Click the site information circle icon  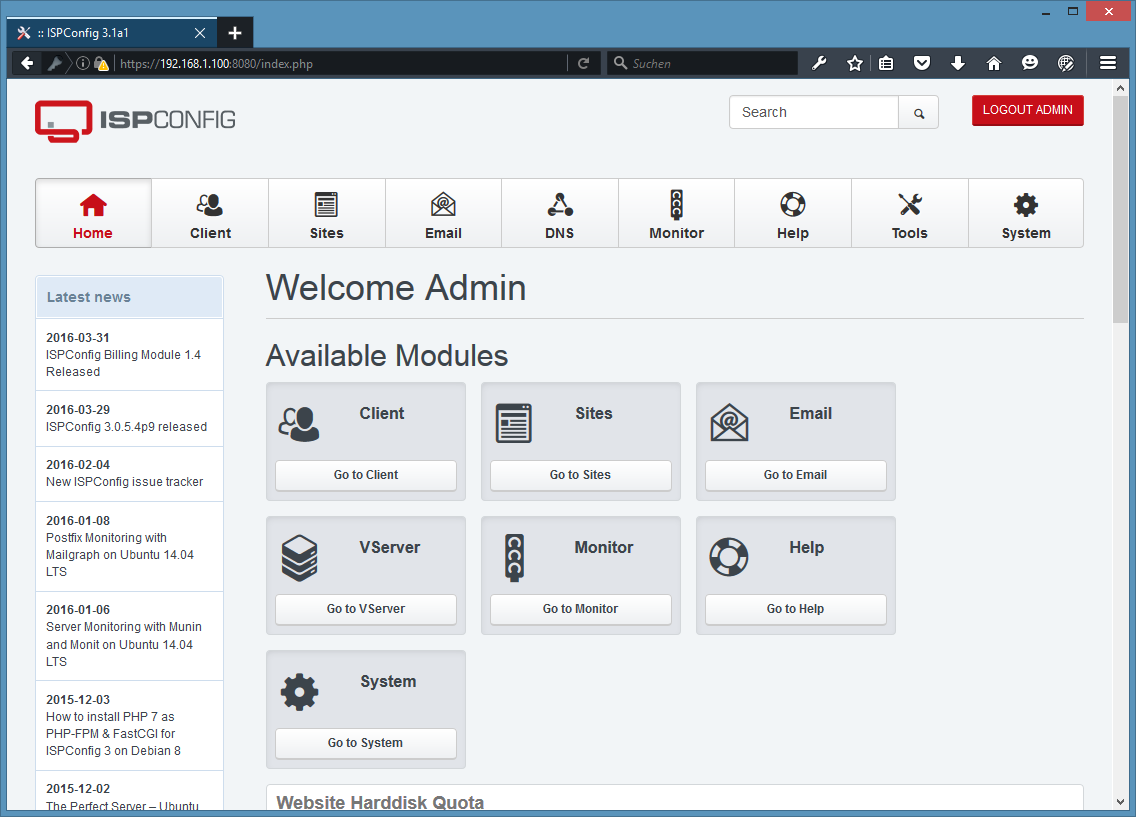(83, 64)
